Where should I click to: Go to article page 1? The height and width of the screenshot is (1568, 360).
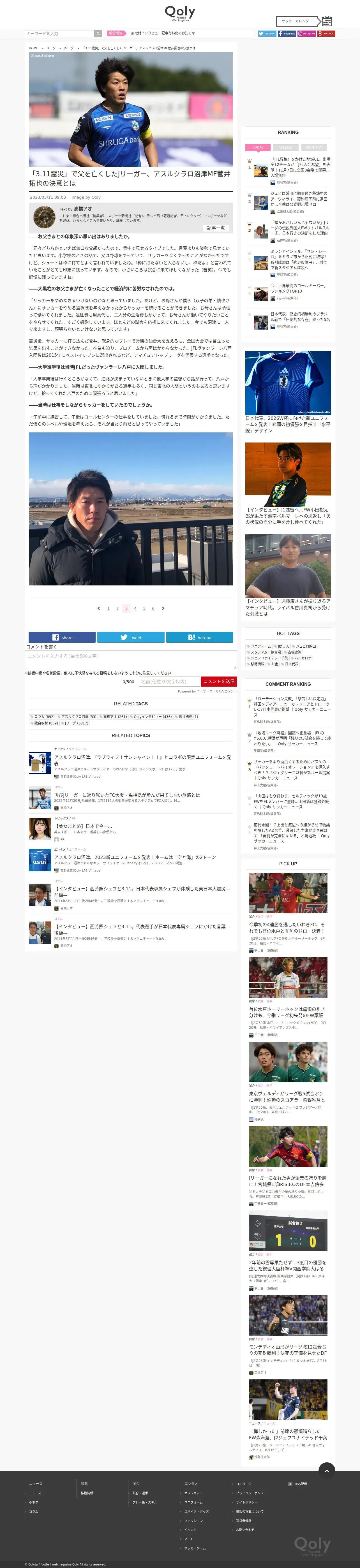click(109, 608)
